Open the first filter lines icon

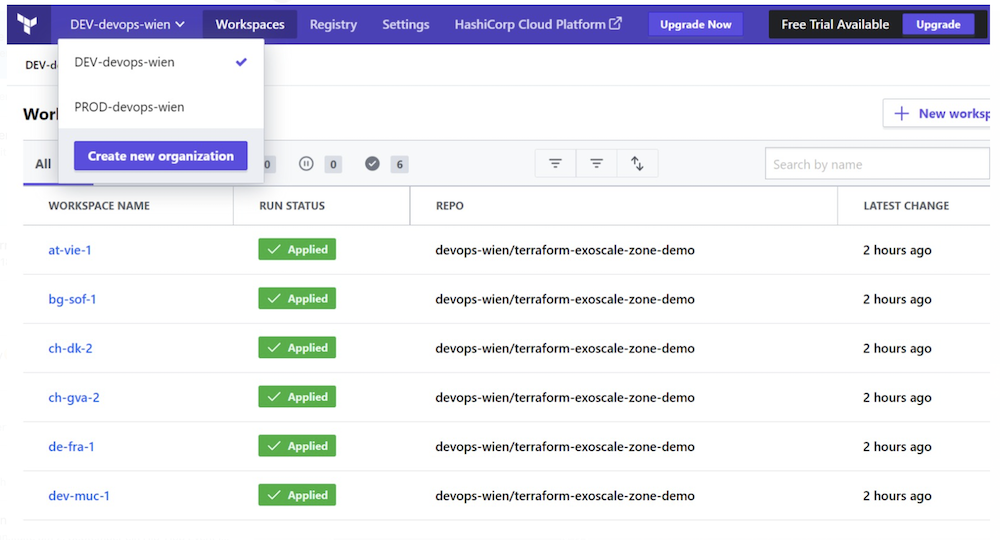tap(555, 164)
